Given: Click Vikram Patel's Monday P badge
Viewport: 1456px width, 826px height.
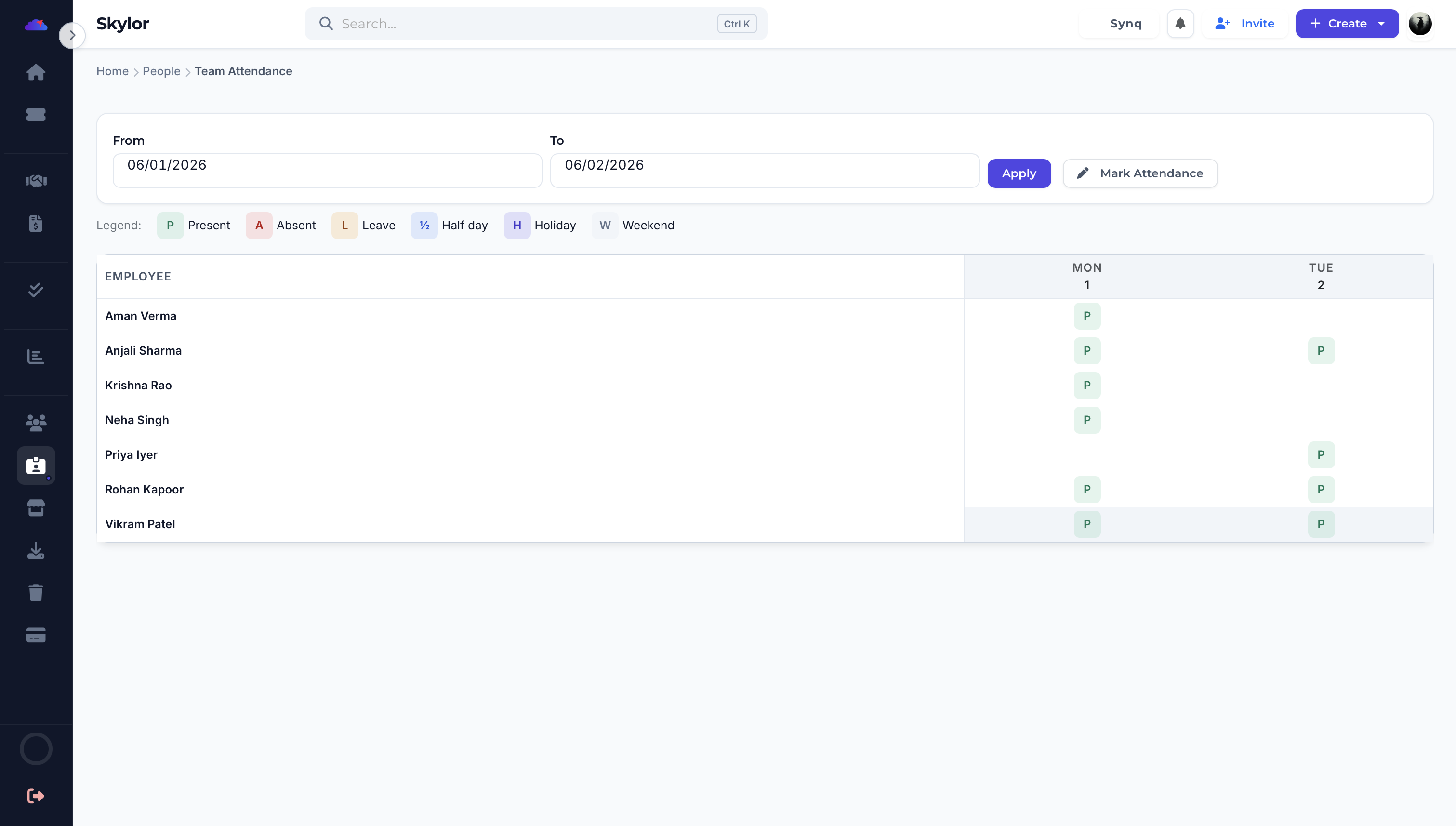Looking at the screenshot, I should click(x=1087, y=524).
